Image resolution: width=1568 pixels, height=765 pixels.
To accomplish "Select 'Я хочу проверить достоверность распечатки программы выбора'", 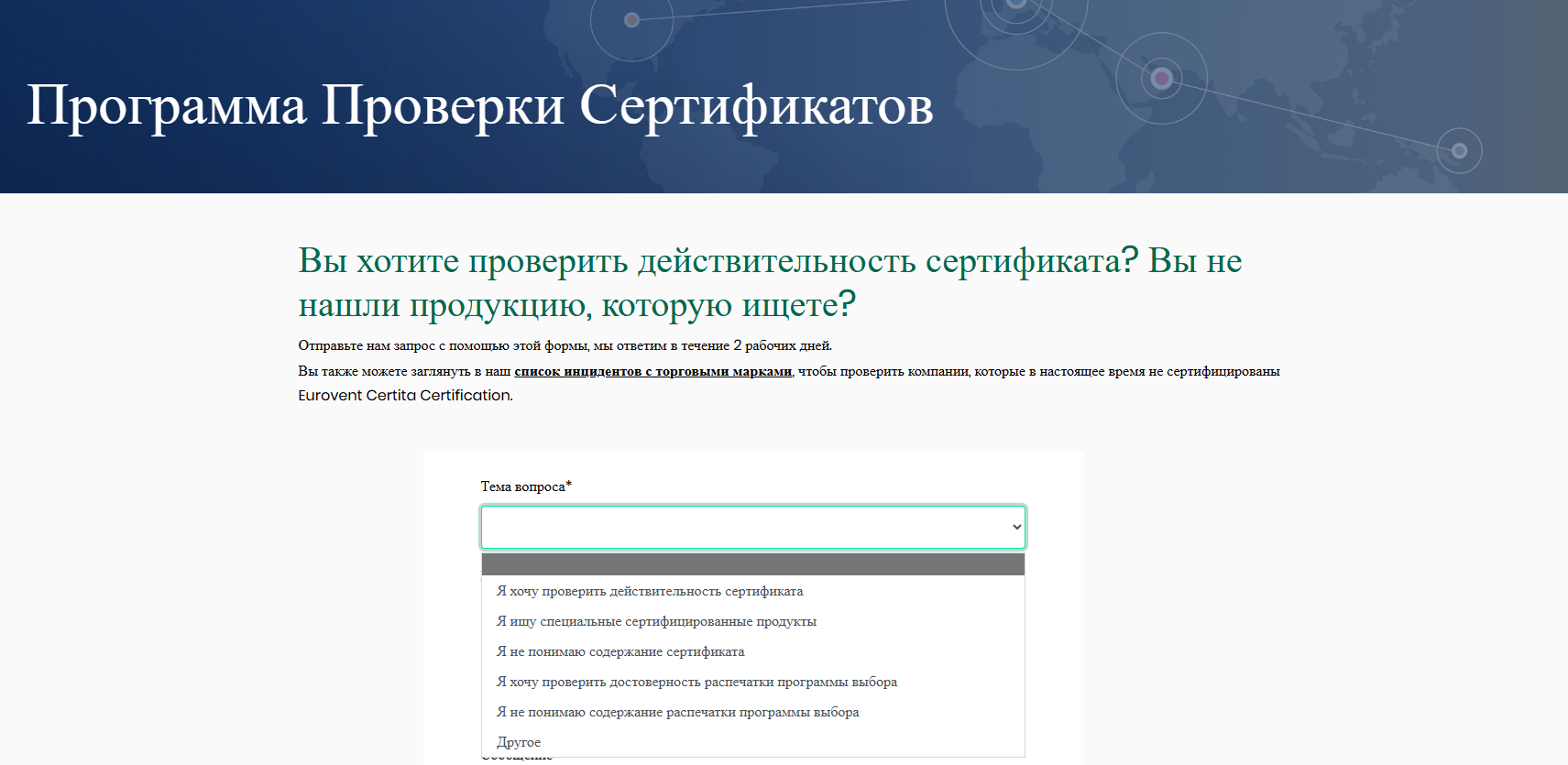I will [x=752, y=682].
